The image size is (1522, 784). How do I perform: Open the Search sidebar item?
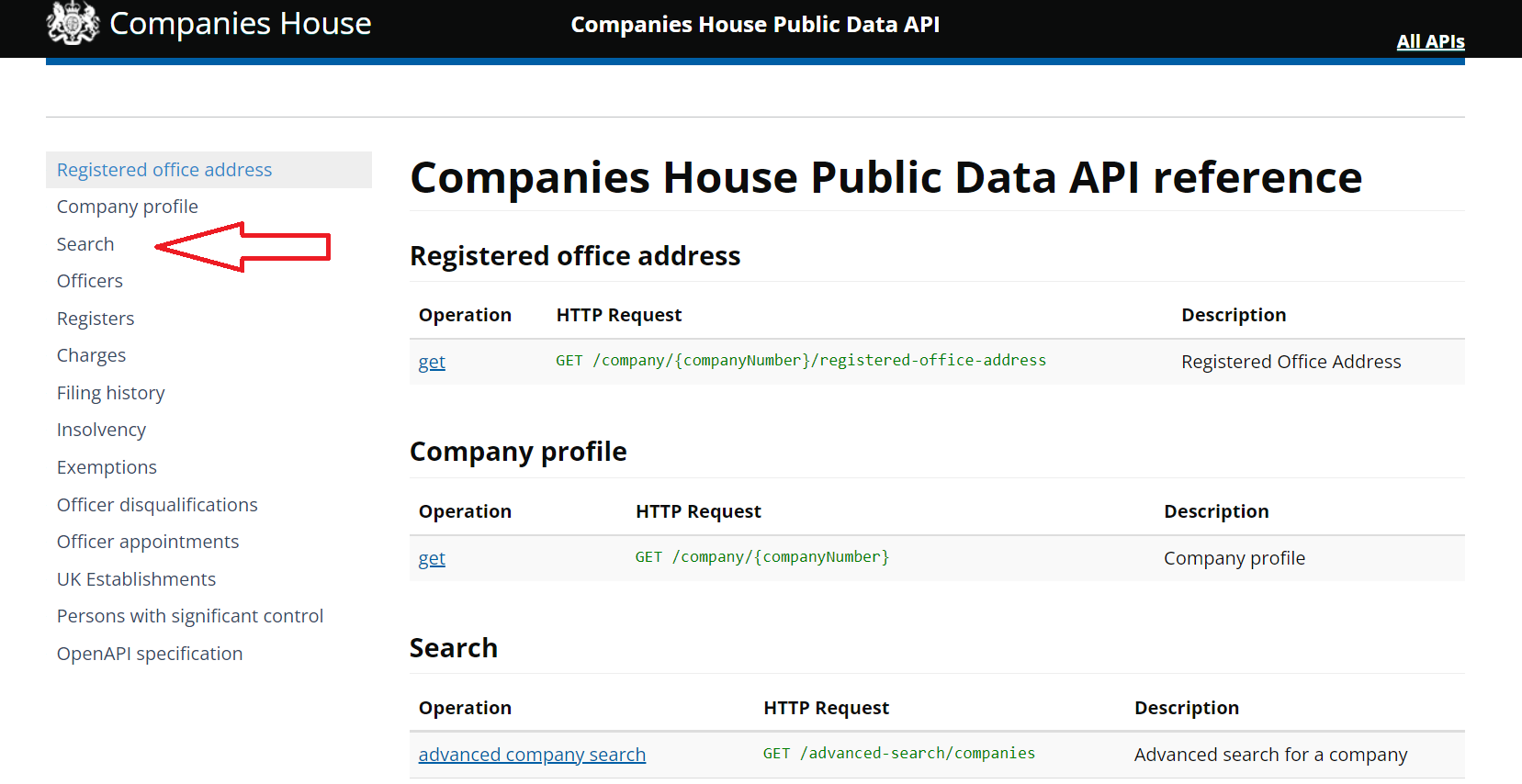(85, 244)
